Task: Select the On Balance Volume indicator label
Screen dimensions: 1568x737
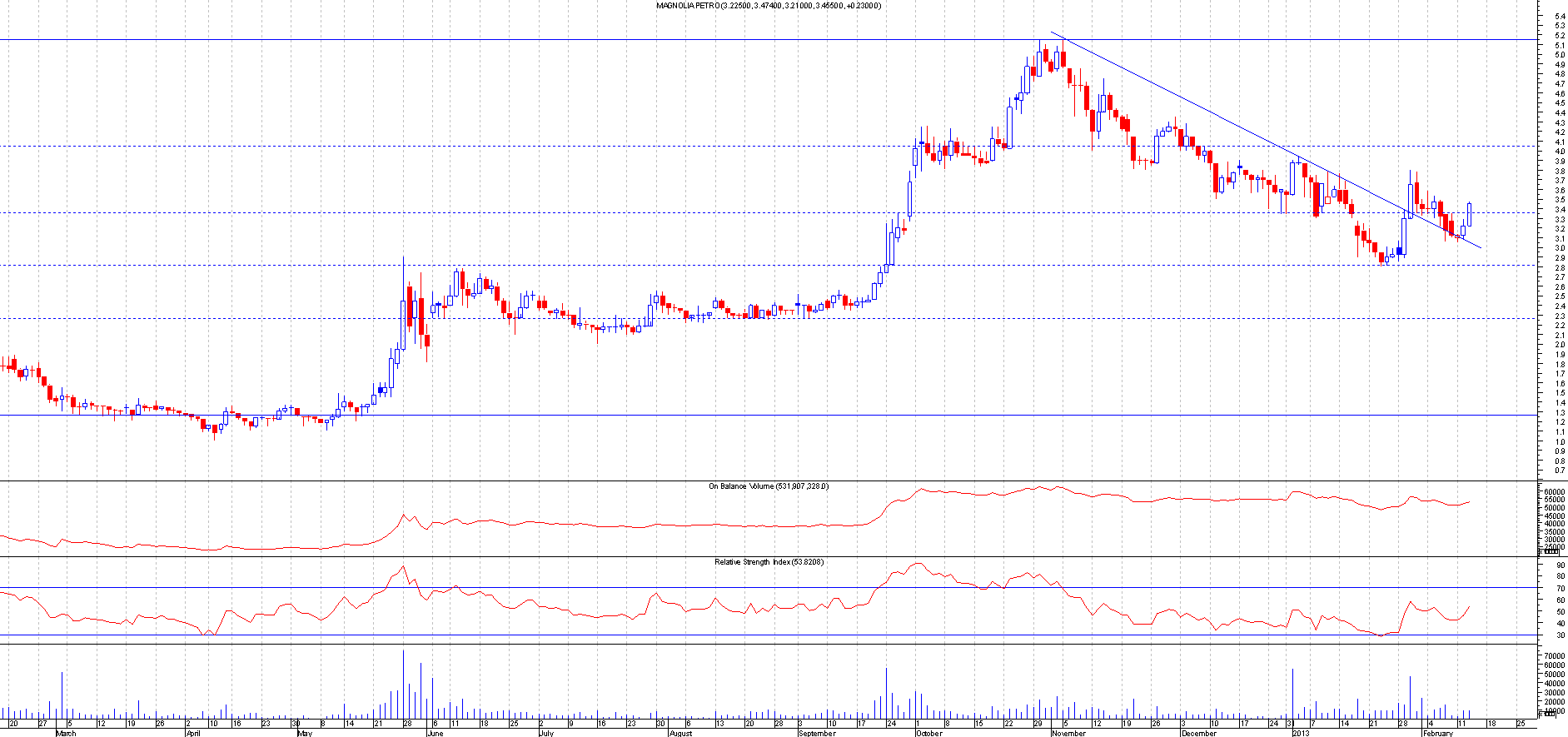Action: tap(768, 486)
